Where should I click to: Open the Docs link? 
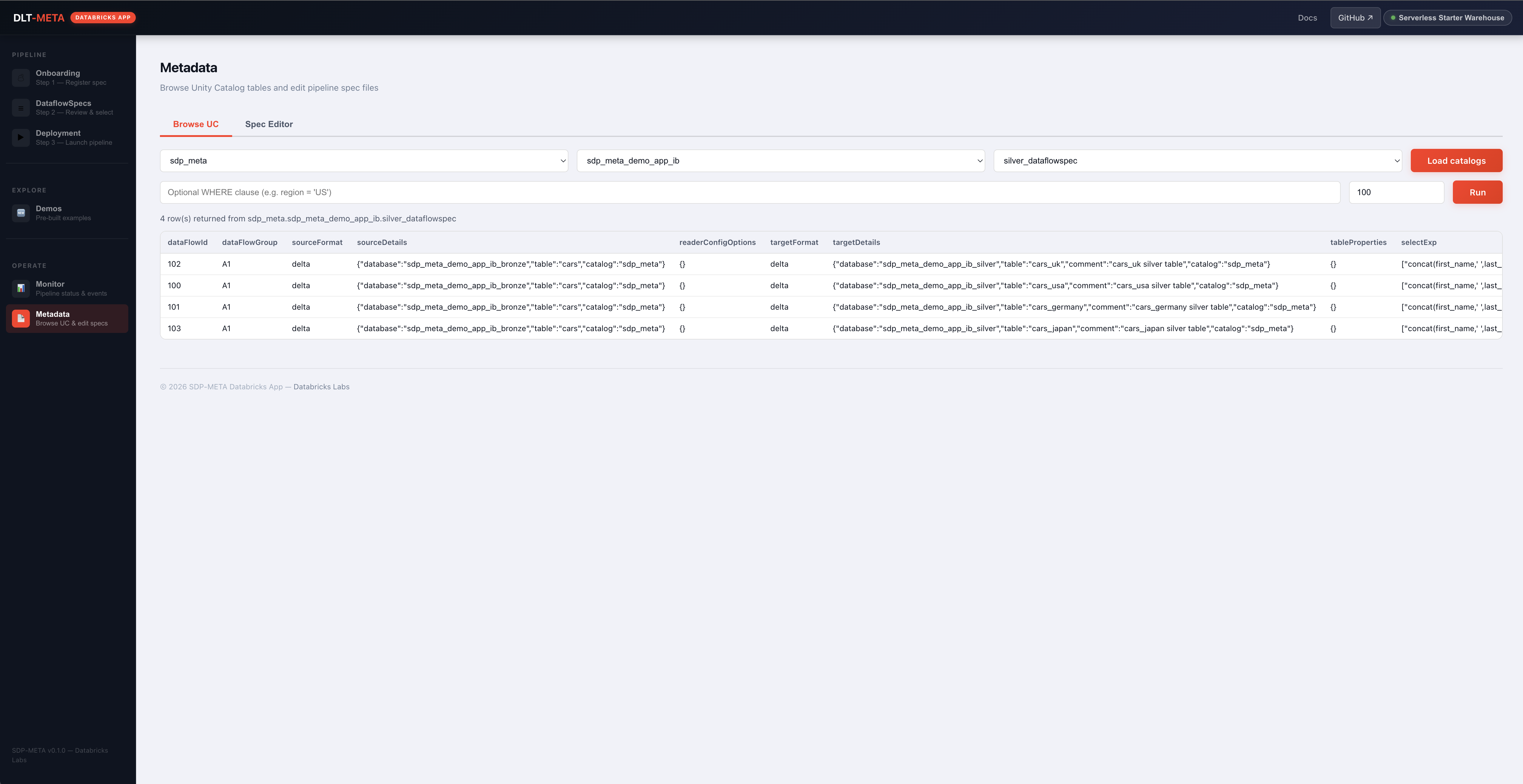click(1307, 18)
